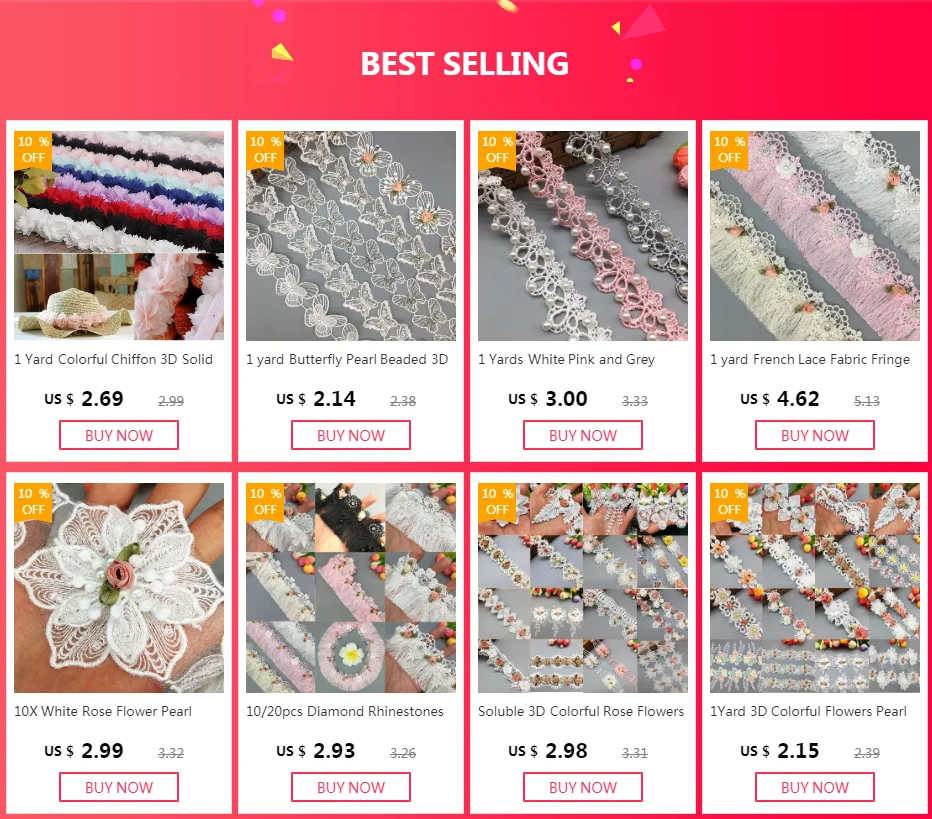Screen dimensions: 932x819
Task: Click the 'Soluble 3D Colorful Rose Flowers' title
Action: pyautogui.click(x=581, y=711)
